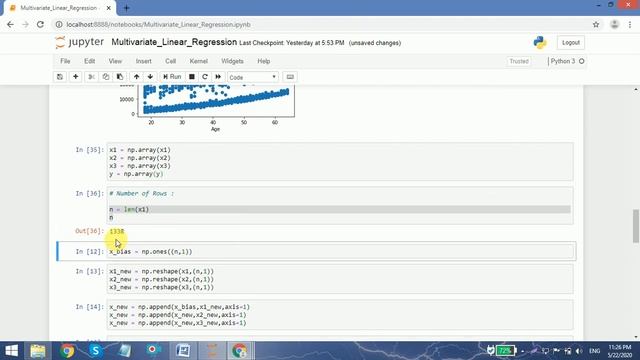Click the scrollbar down arrow of the notebook
Image resolution: width=640 pixels, height=360 pixels.
[x=636, y=337]
